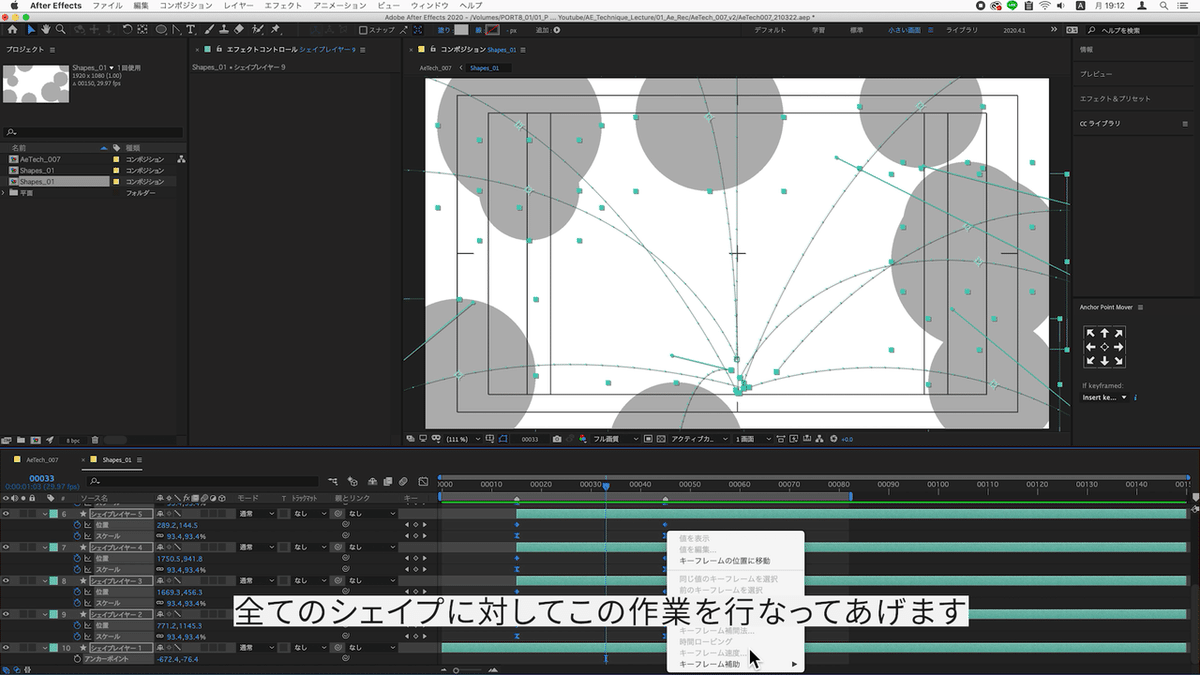
Task: Open キーフレーム補助 submenu in context menu
Action: pyautogui.click(x=738, y=664)
